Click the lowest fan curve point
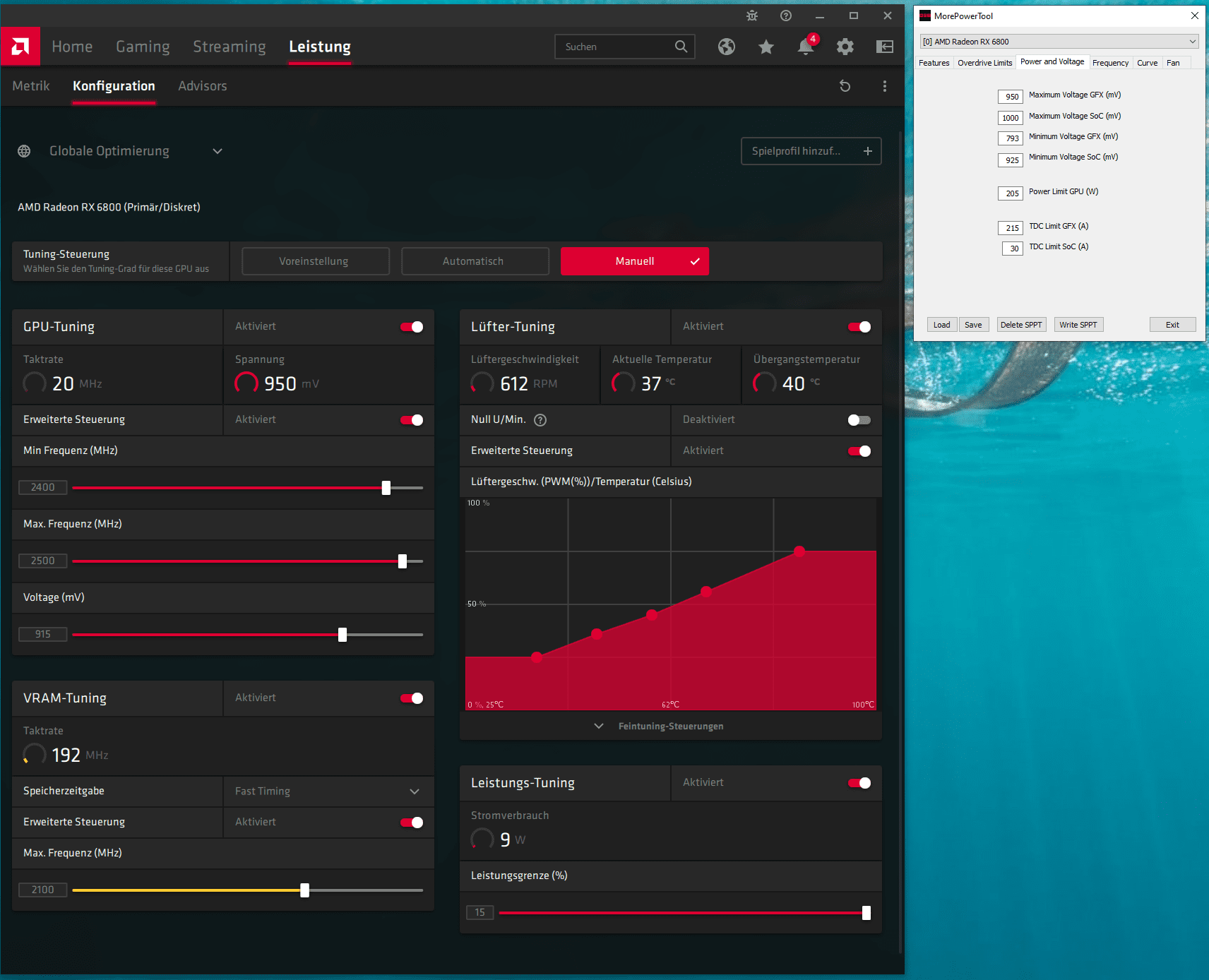 coord(537,657)
